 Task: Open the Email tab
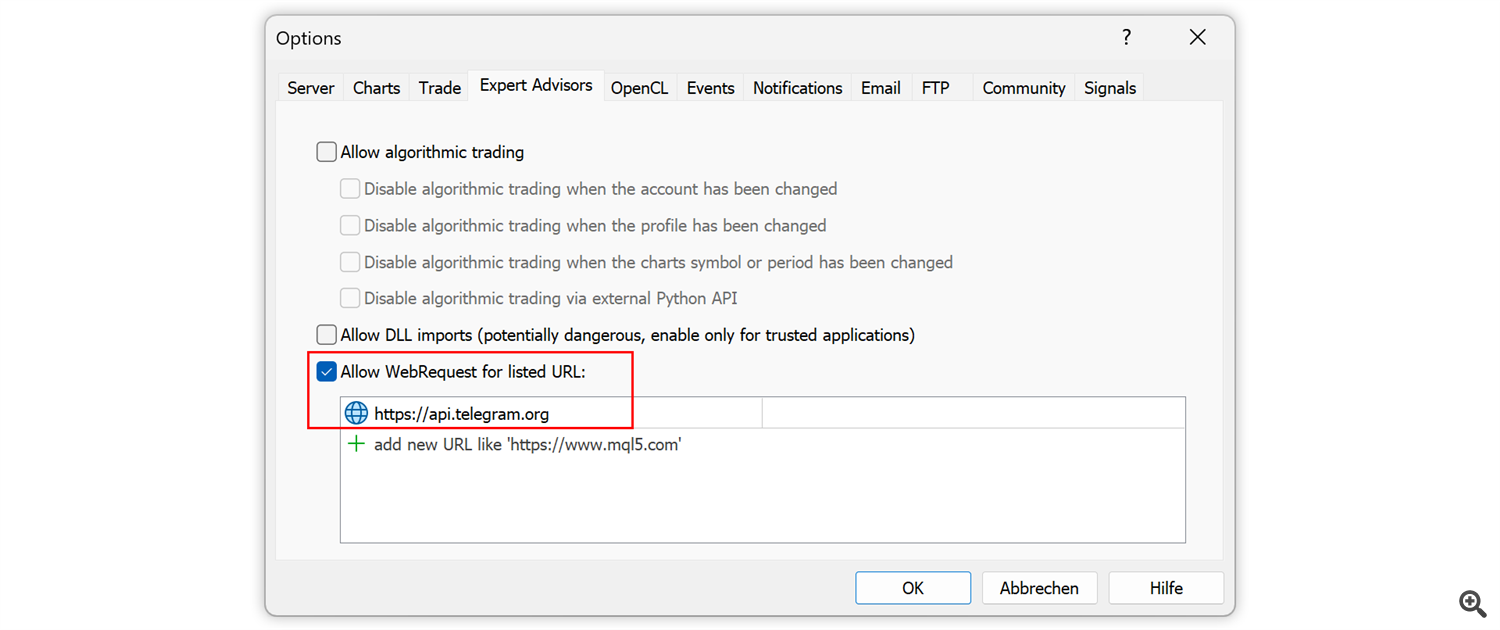pos(880,88)
